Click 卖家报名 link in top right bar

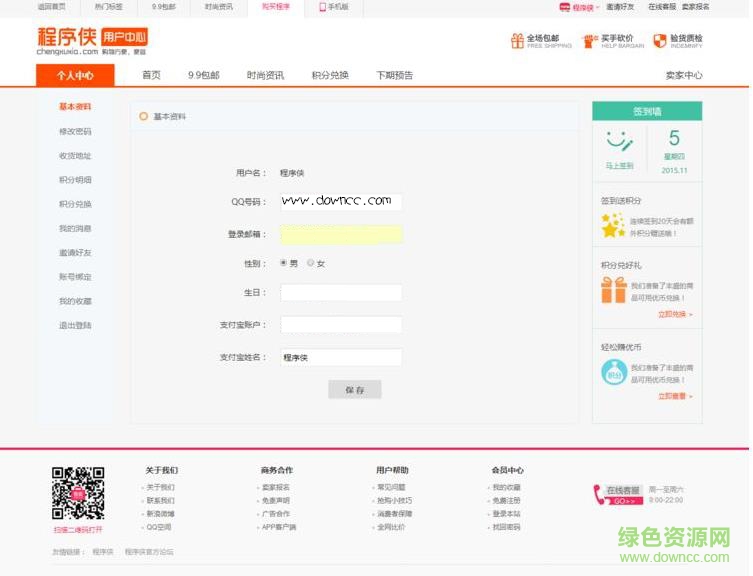pyautogui.click(x=696, y=7)
